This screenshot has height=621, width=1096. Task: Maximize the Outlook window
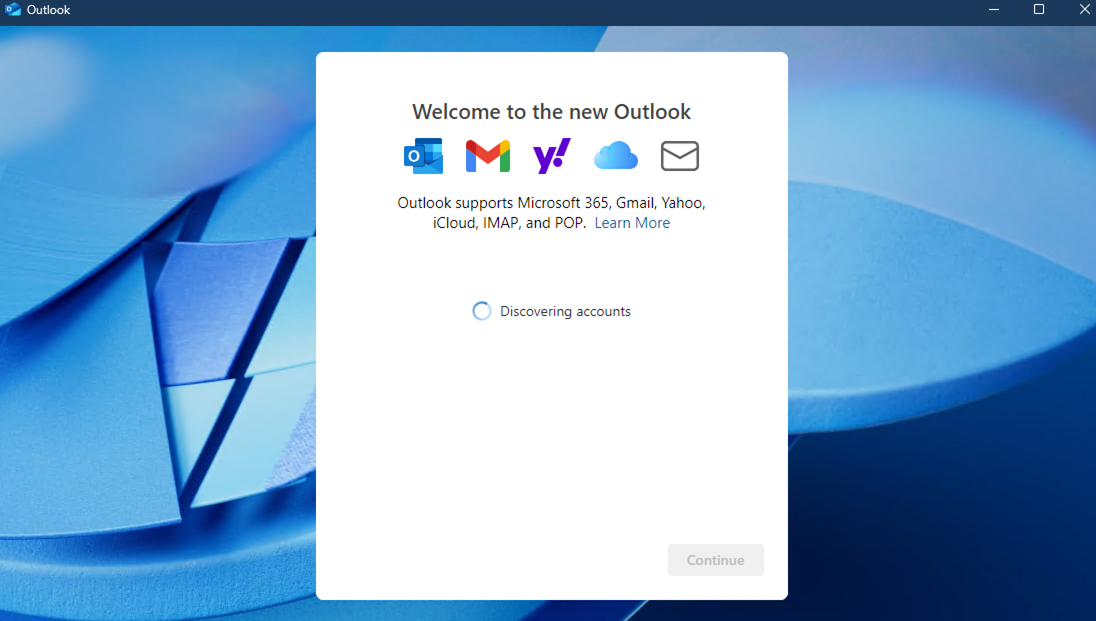tap(1039, 10)
